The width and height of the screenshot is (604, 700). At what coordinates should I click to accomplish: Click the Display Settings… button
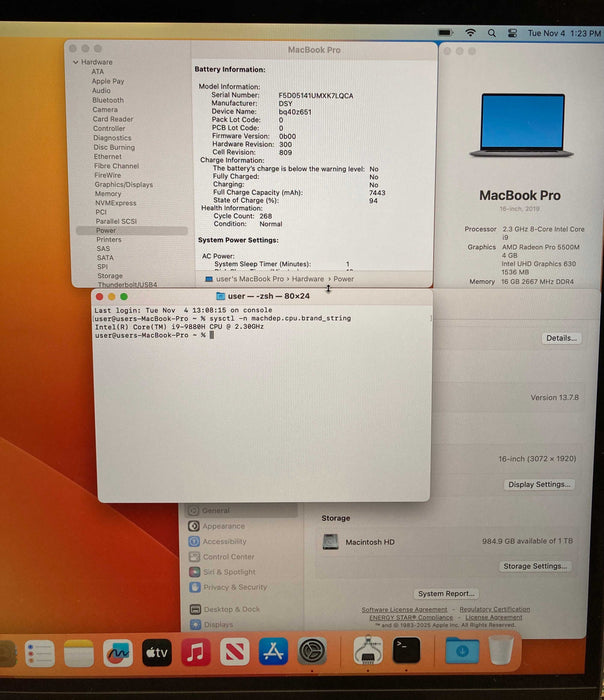tap(539, 484)
